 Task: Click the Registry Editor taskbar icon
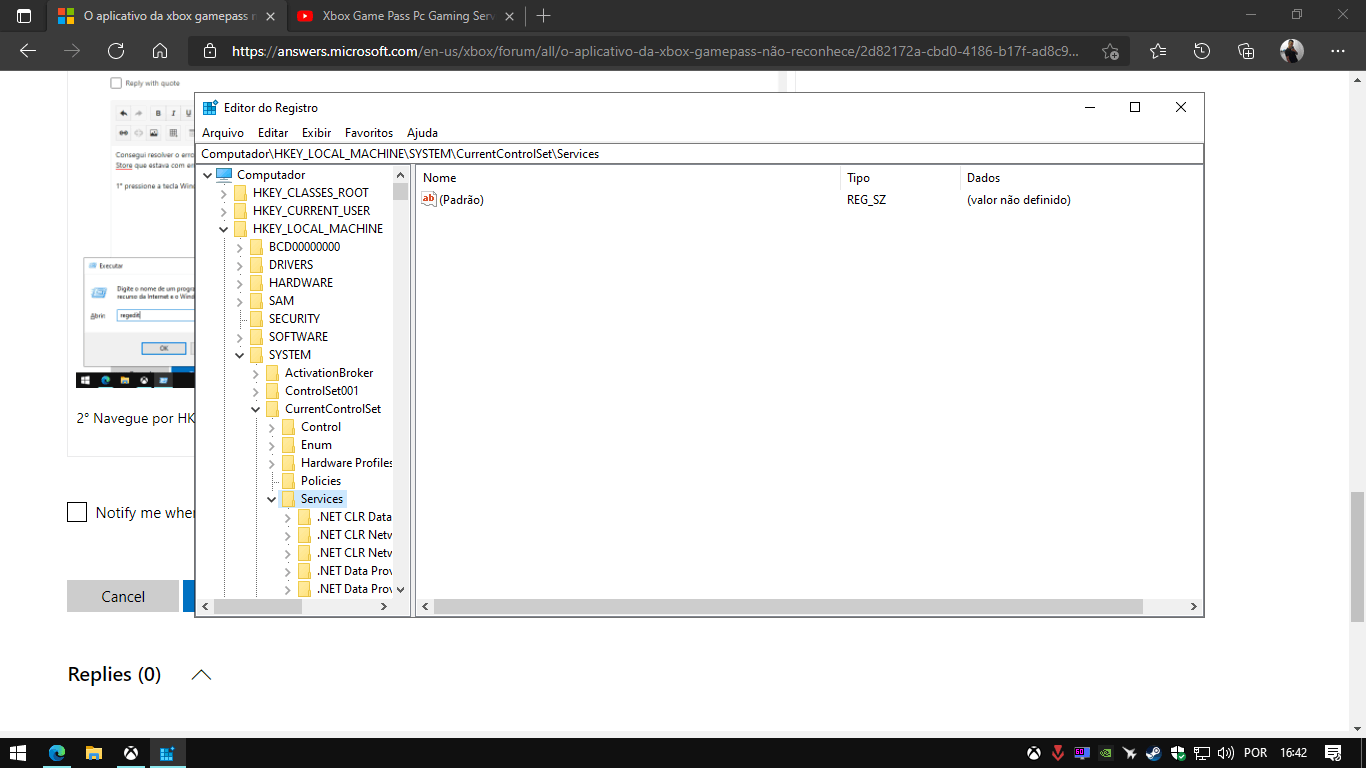pyautogui.click(x=168, y=753)
